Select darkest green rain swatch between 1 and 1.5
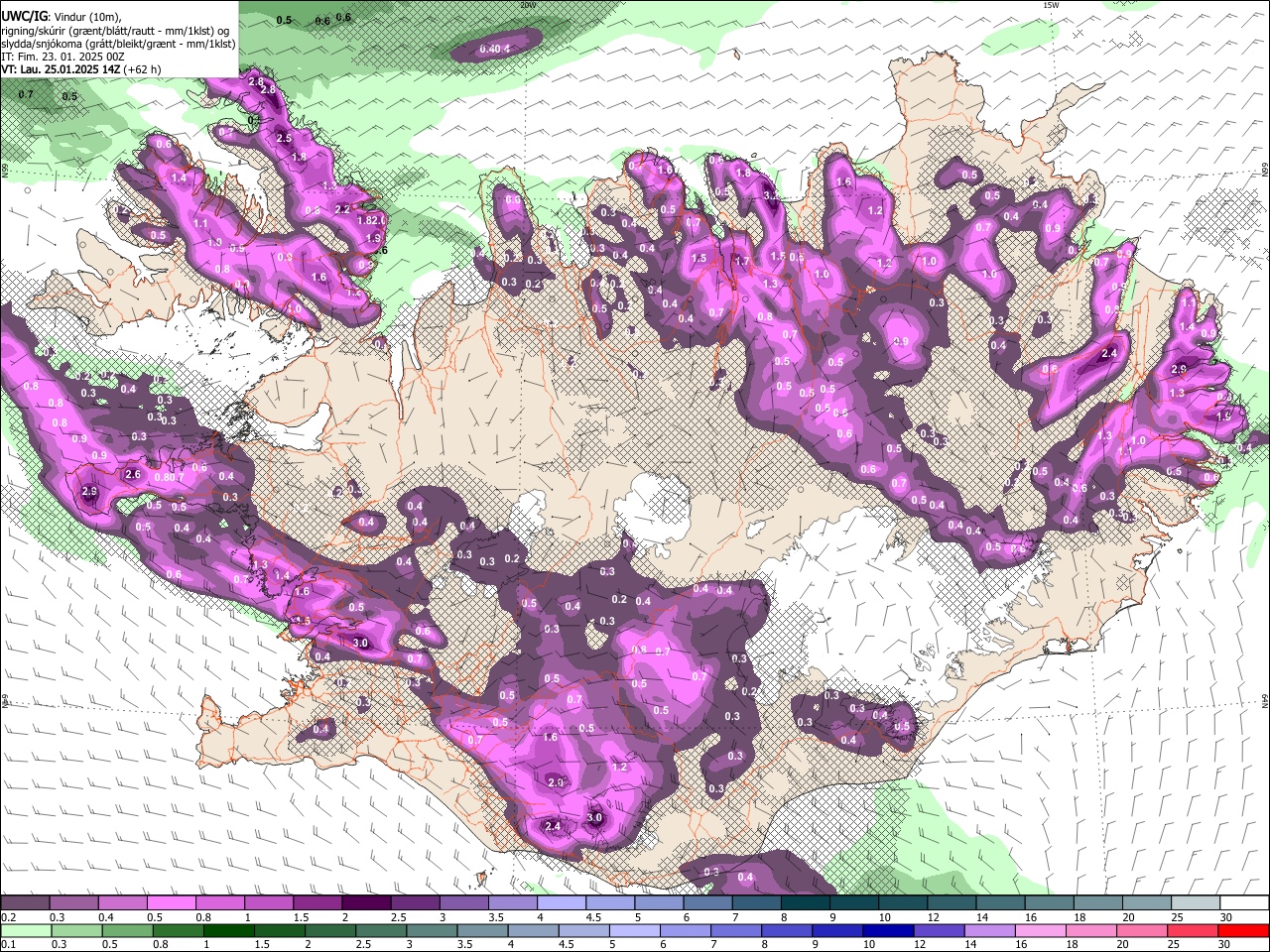Viewport: 1270px width, 952px height. click(x=228, y=930)
